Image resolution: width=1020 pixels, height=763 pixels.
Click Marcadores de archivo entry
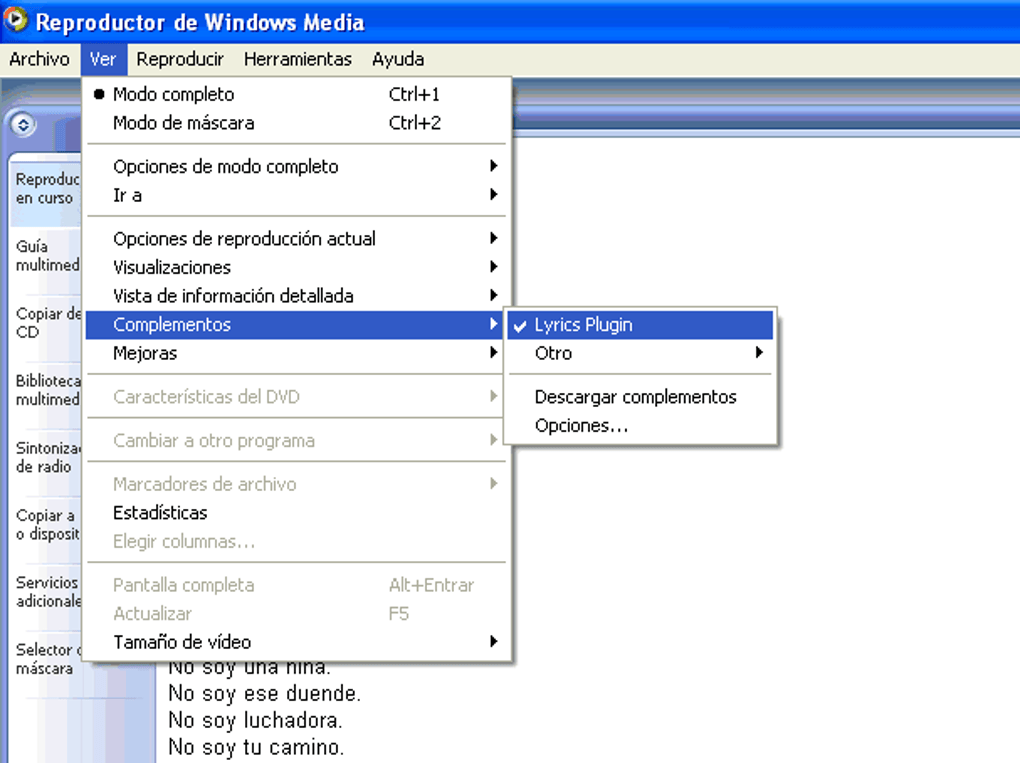pyautogui.click(x=299, y=484)
